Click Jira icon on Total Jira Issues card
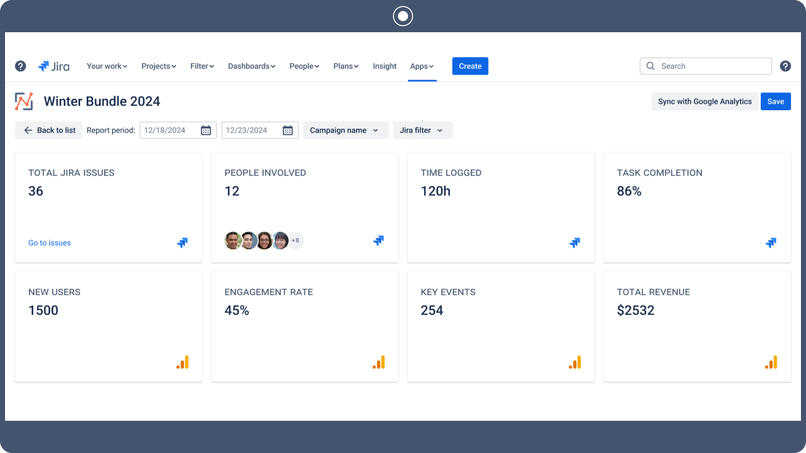 click(182, 242)
